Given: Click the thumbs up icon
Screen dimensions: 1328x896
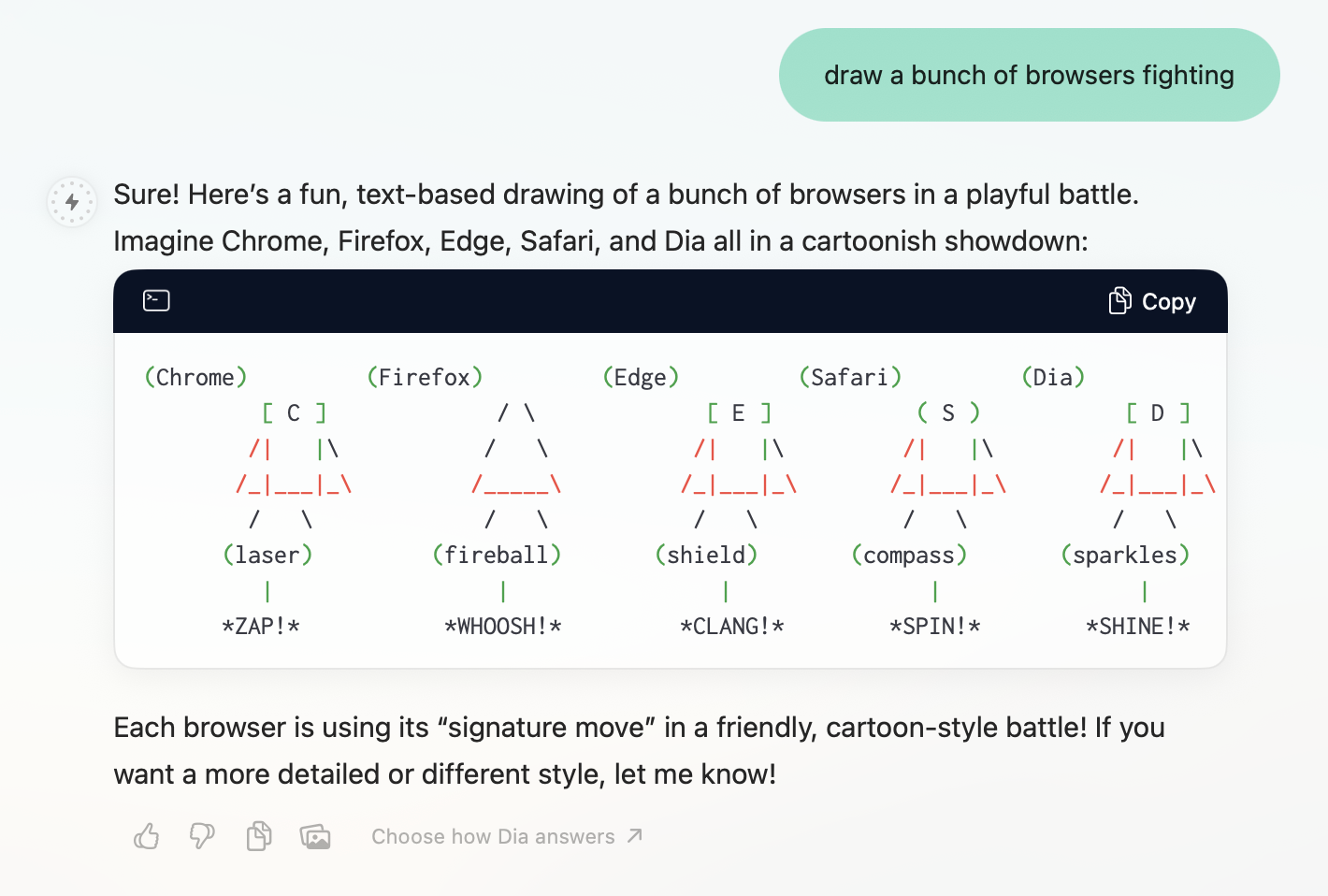Looking at the screenshot, I should tap(147, 836).
